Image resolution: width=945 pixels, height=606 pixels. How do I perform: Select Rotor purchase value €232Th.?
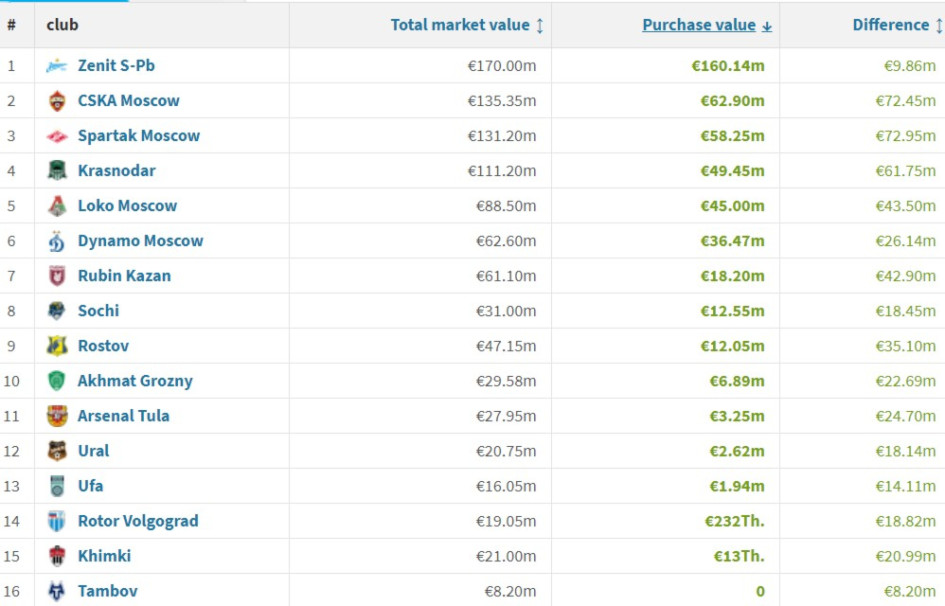coord(735,521)
